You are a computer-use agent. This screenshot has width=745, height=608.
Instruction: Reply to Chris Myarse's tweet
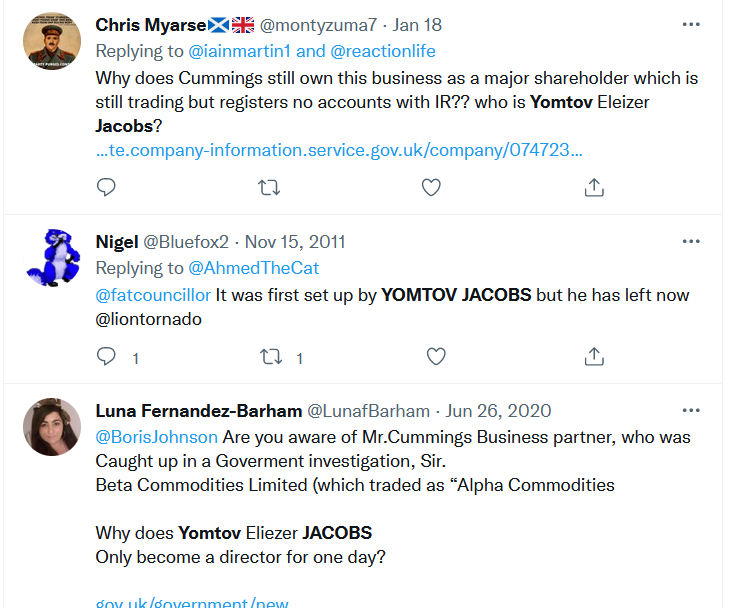(106, 187)
